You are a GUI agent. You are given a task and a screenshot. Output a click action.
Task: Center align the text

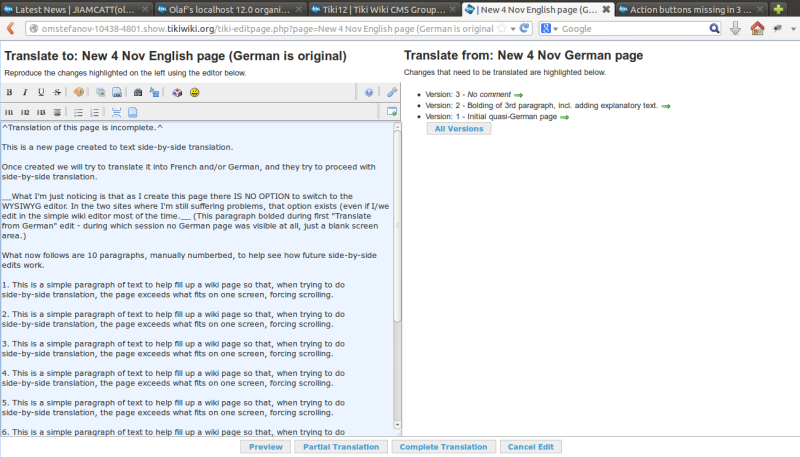57,112
